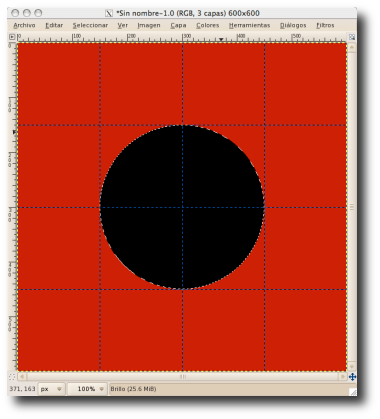Open the Capa menu
The height and width of the screenshot is (419, 380).
(178, 25)
